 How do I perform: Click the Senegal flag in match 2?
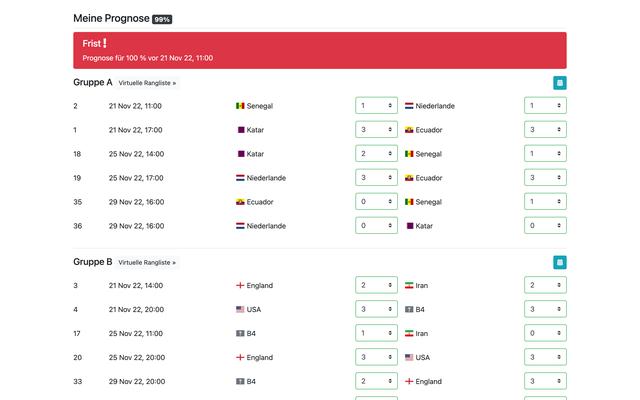tap(240, 106)
